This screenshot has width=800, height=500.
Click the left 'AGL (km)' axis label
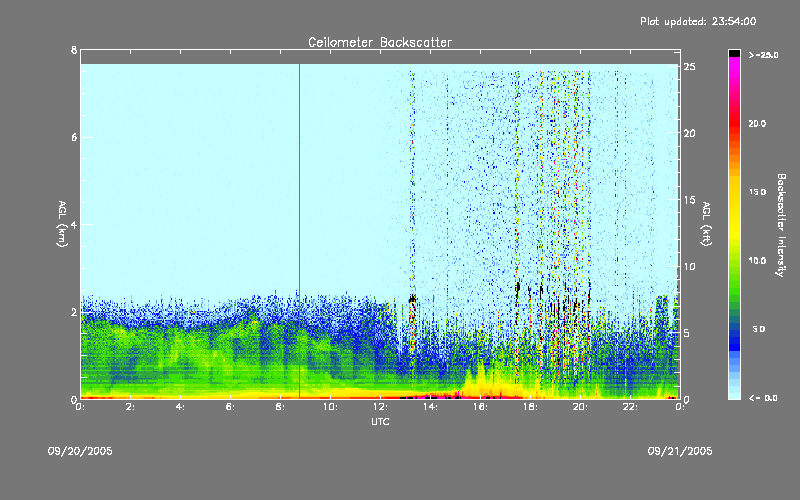(62, 224)
